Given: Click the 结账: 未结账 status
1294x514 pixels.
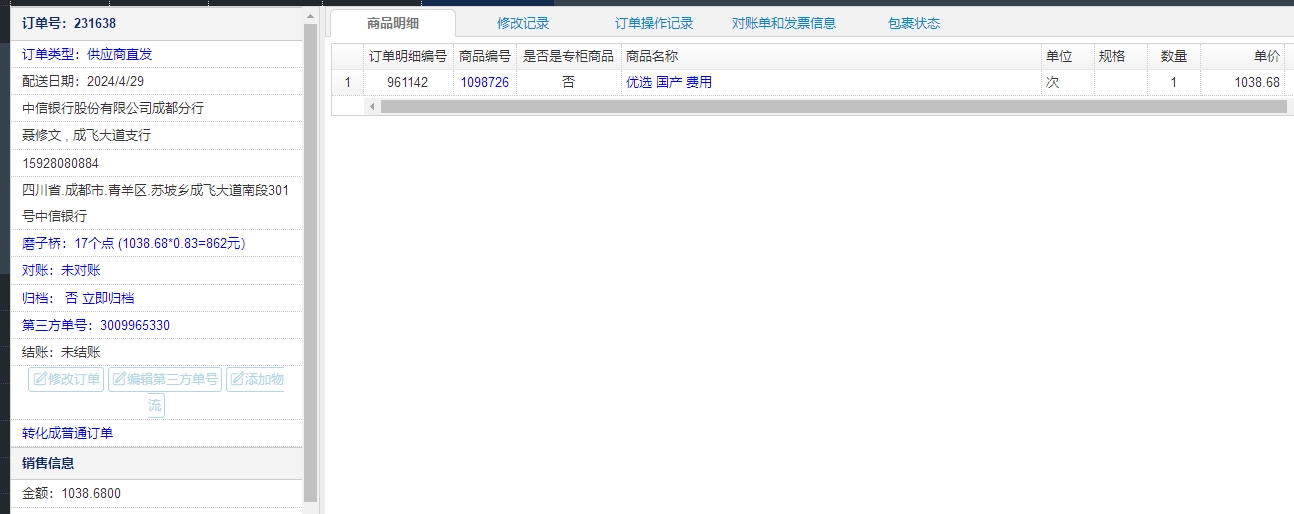Looking at the screenshot, I should tap(61, 352).
